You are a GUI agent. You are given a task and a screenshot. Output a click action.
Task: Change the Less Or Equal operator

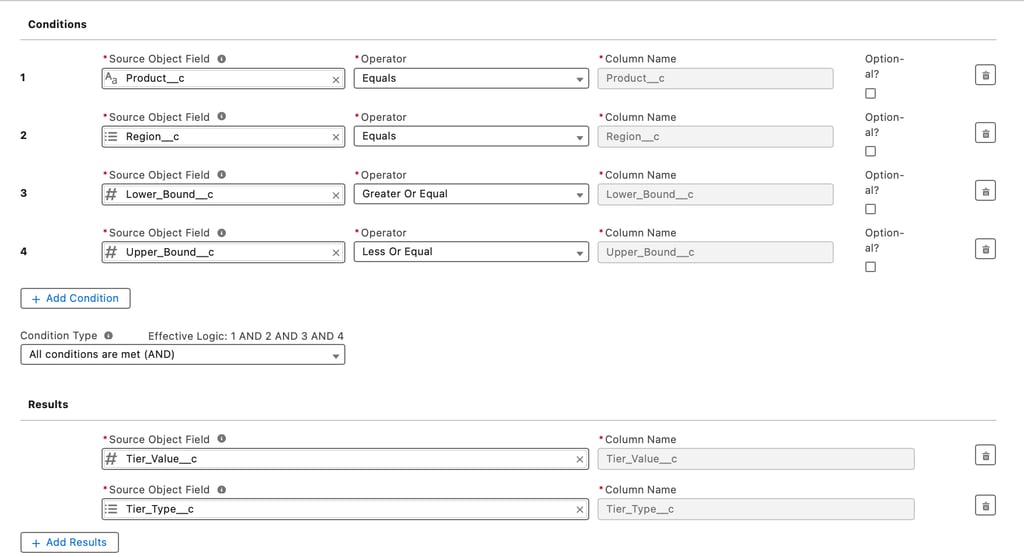[x=471, y=252]
